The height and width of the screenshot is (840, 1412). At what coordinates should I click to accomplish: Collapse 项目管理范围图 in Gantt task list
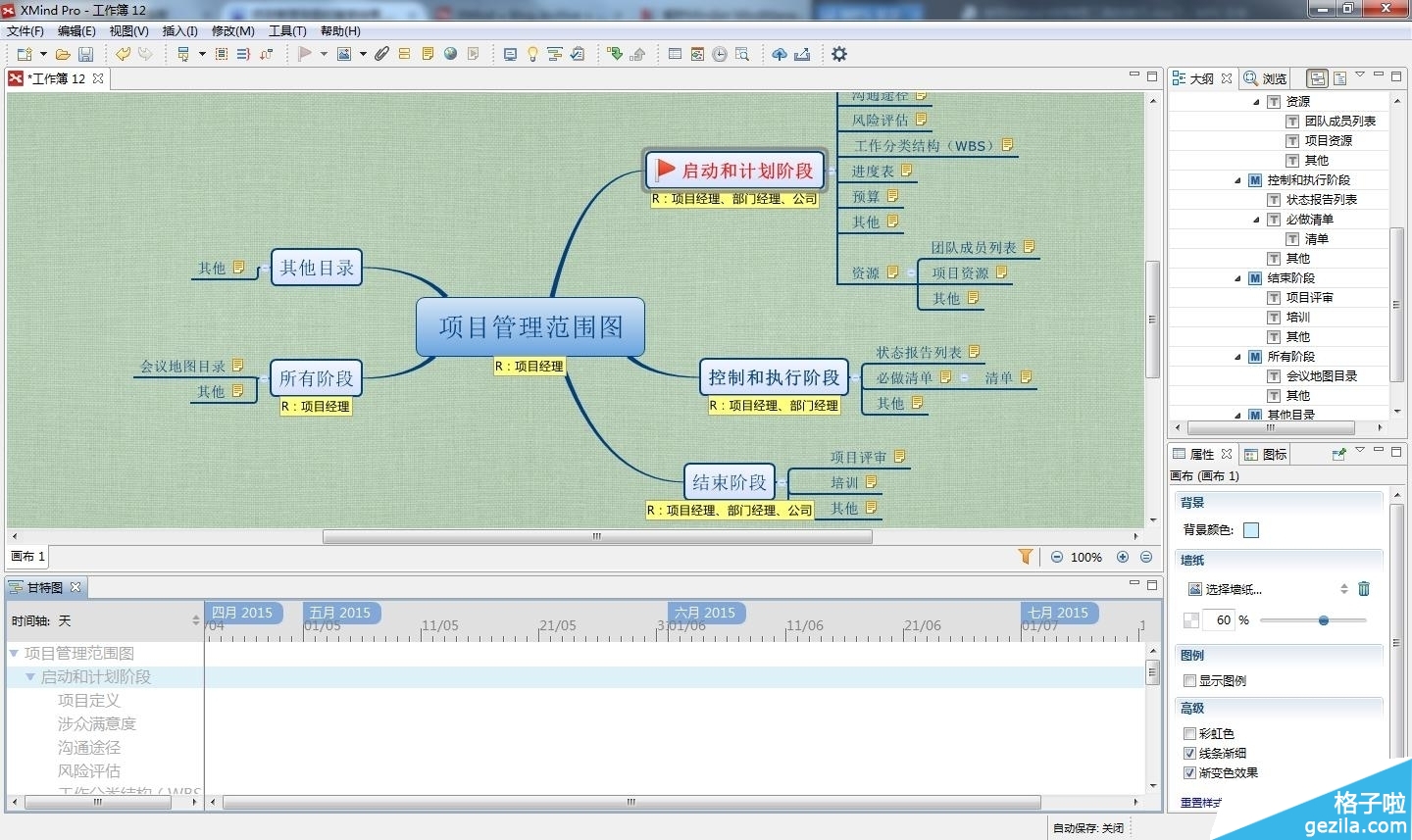tap(15, 653)
